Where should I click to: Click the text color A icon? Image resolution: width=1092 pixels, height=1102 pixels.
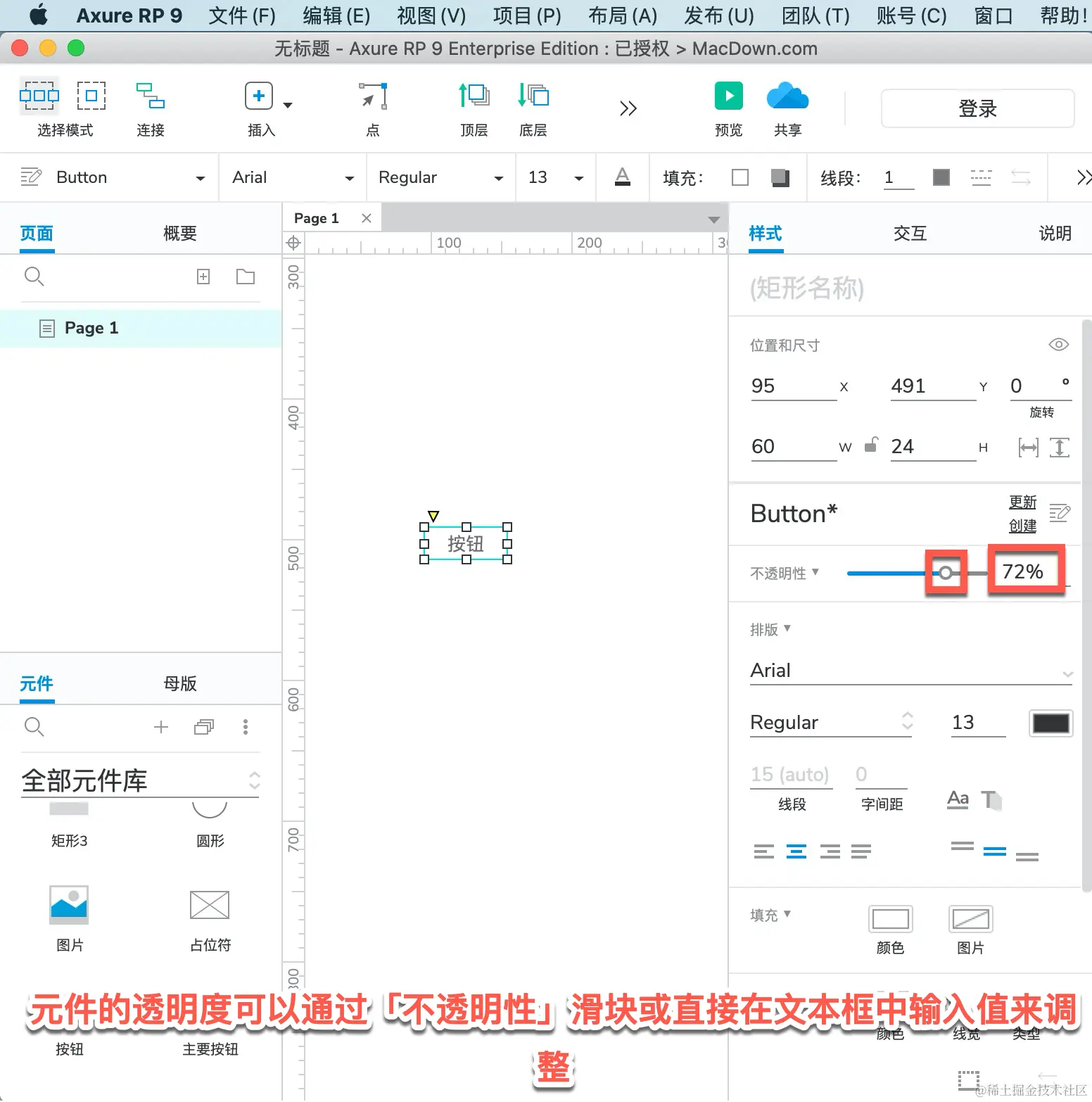coord(623,177)
